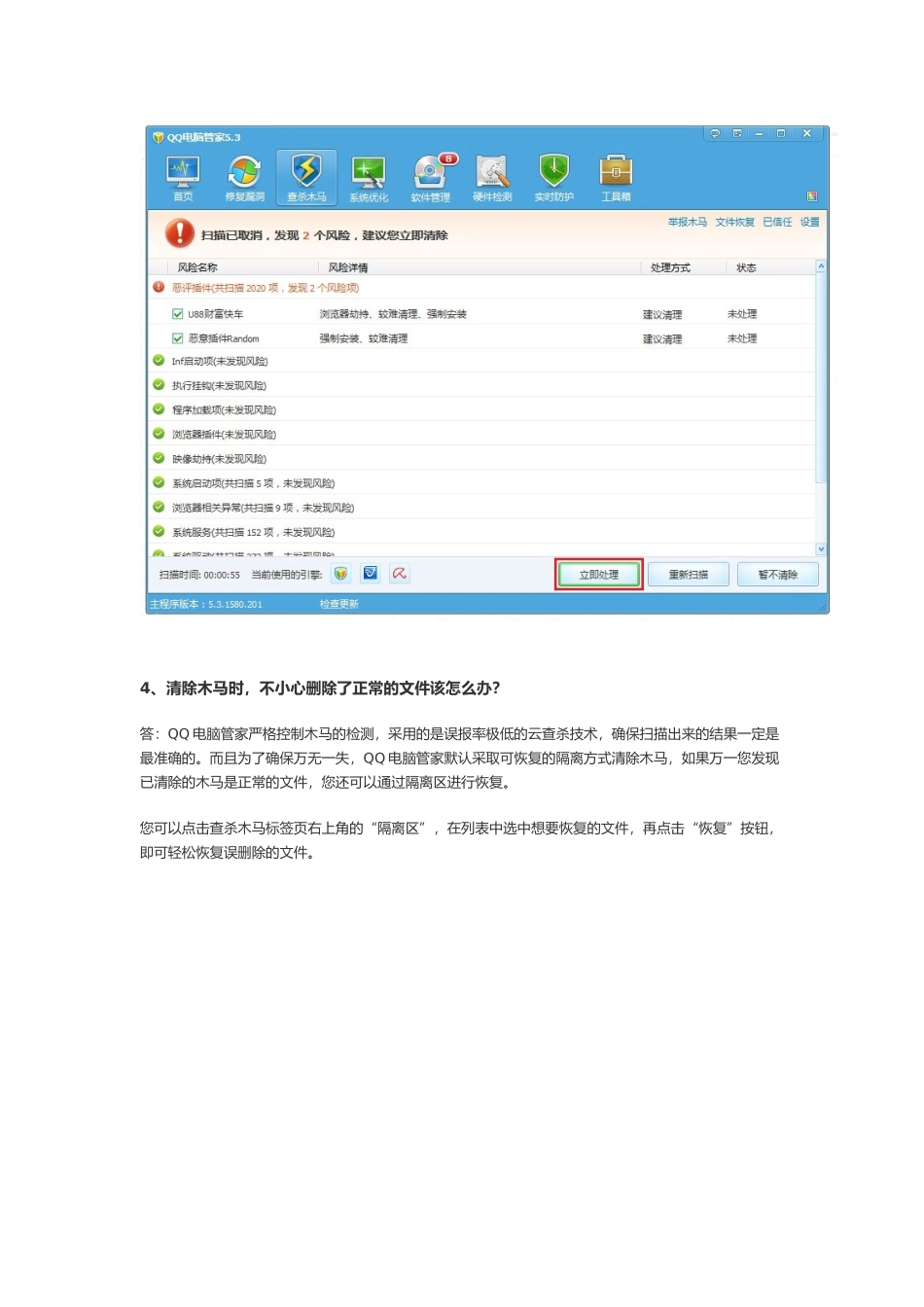Collapse the 恶评插件 risk group row
924x1307 pixels.
pyautogui.click(x=480, y=288)
